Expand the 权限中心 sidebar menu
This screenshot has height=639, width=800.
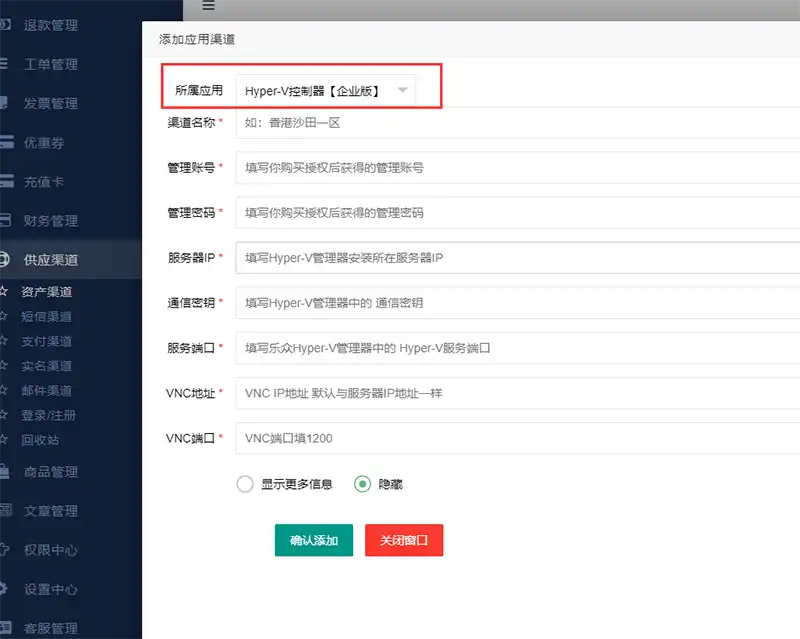pyautogui.click(x=50, y=550)
